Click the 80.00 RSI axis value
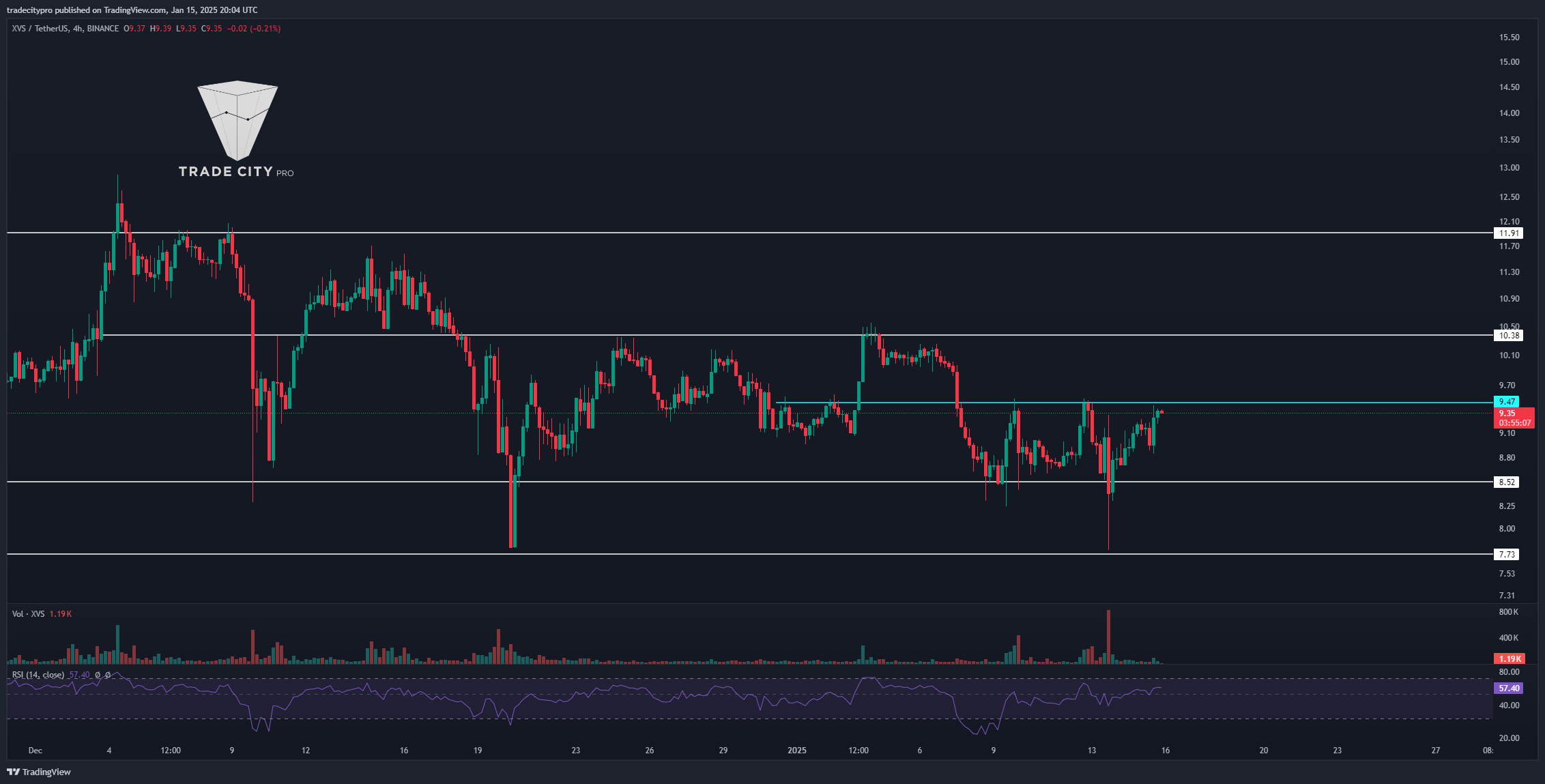Viewport: 1545px width, 784px height. 1510,672
